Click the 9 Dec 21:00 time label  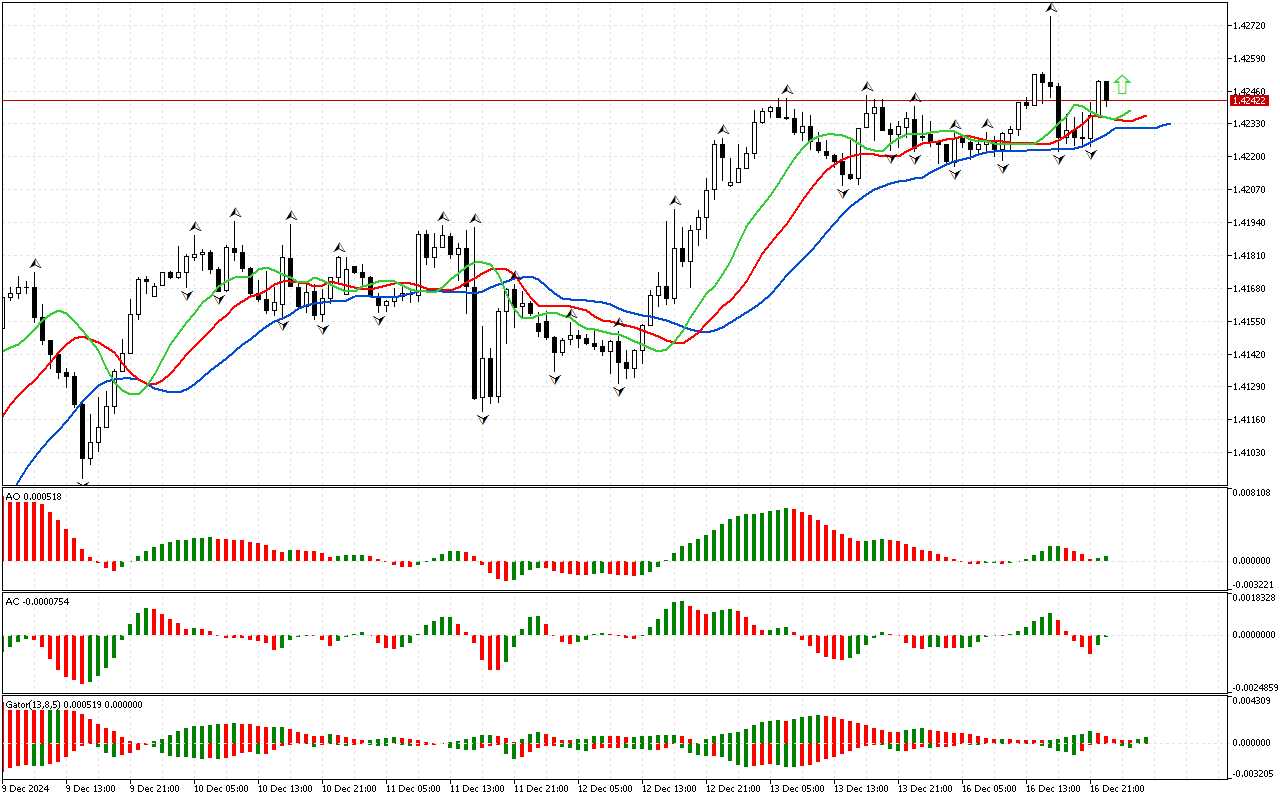click(x=155, y=789)
